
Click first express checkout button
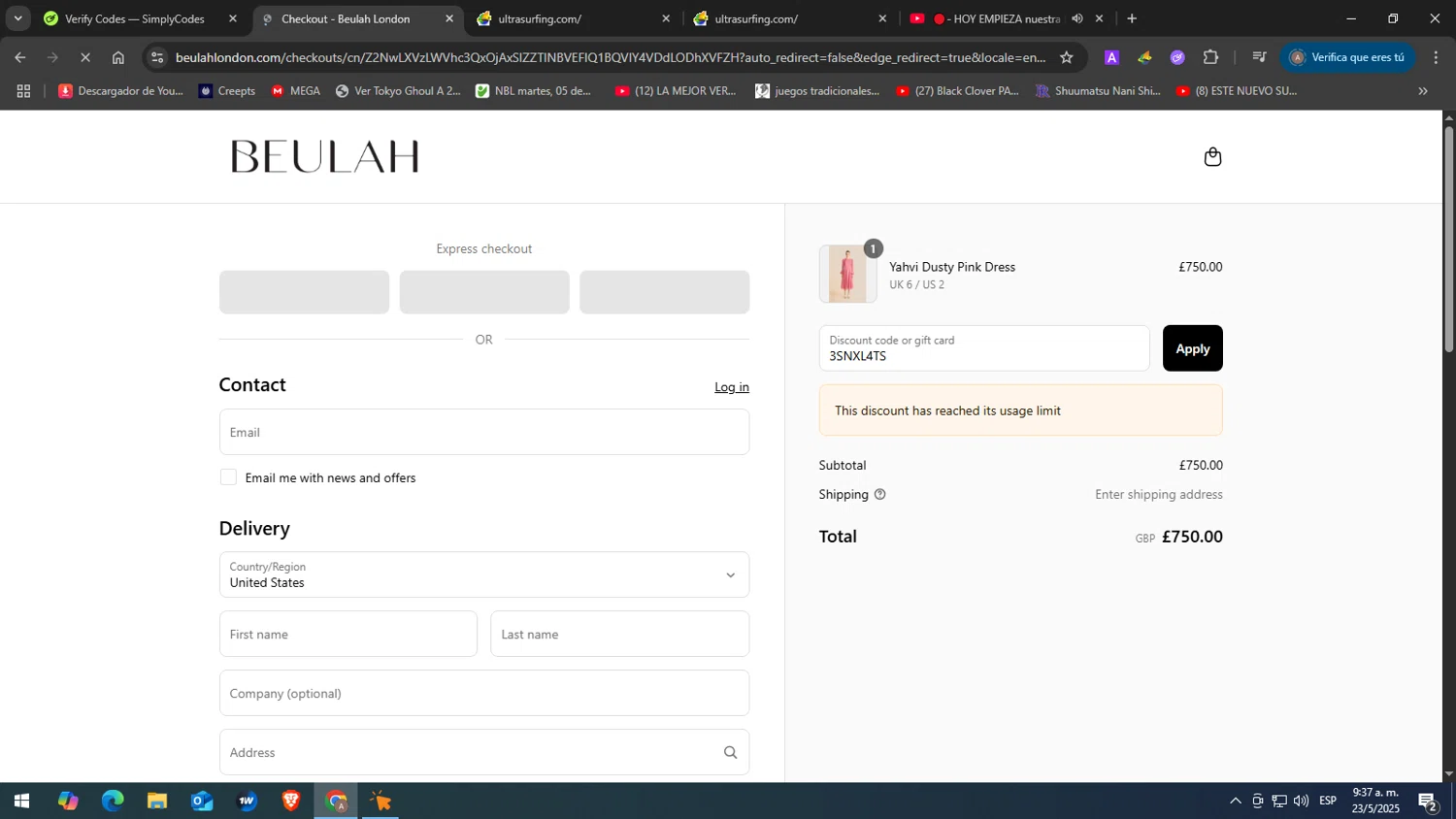click(x=304, y=292)
